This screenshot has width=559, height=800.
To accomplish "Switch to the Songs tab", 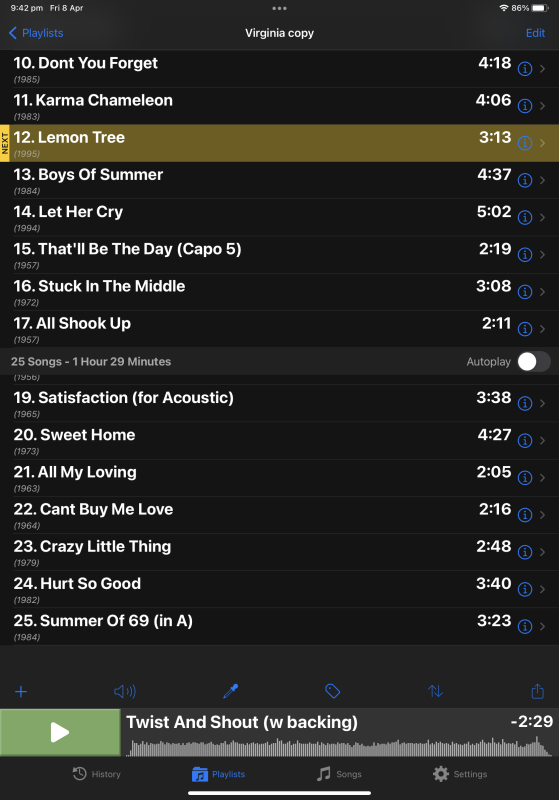I will 339,774.
